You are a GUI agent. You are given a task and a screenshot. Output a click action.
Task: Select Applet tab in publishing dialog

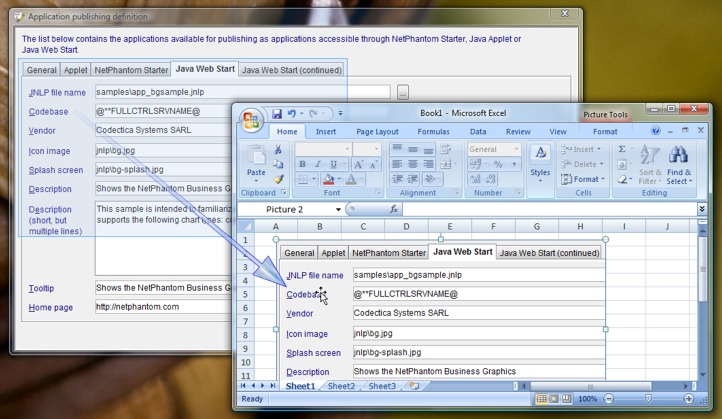(76, 70)
